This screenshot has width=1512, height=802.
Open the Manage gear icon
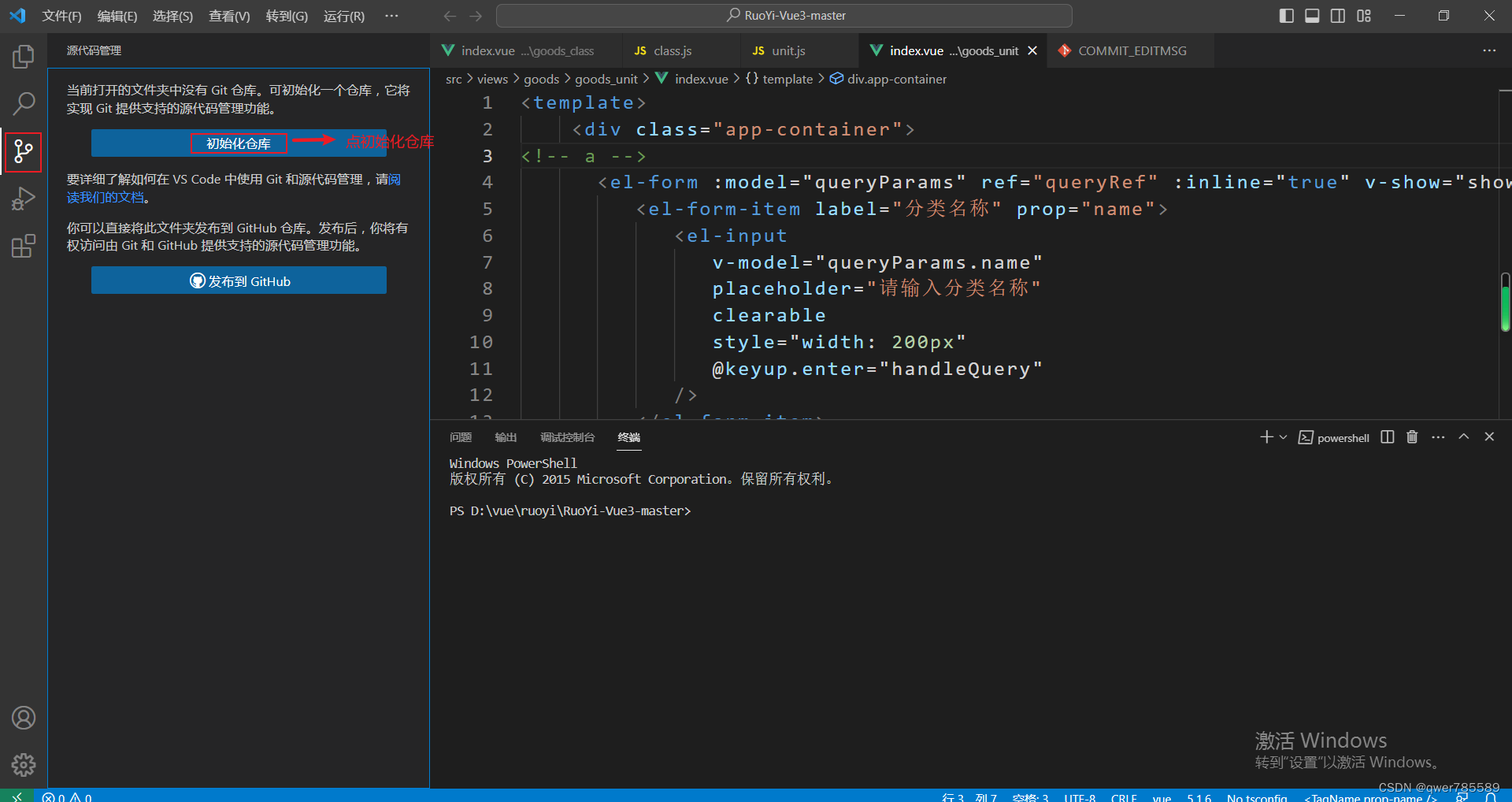(24, 764)
